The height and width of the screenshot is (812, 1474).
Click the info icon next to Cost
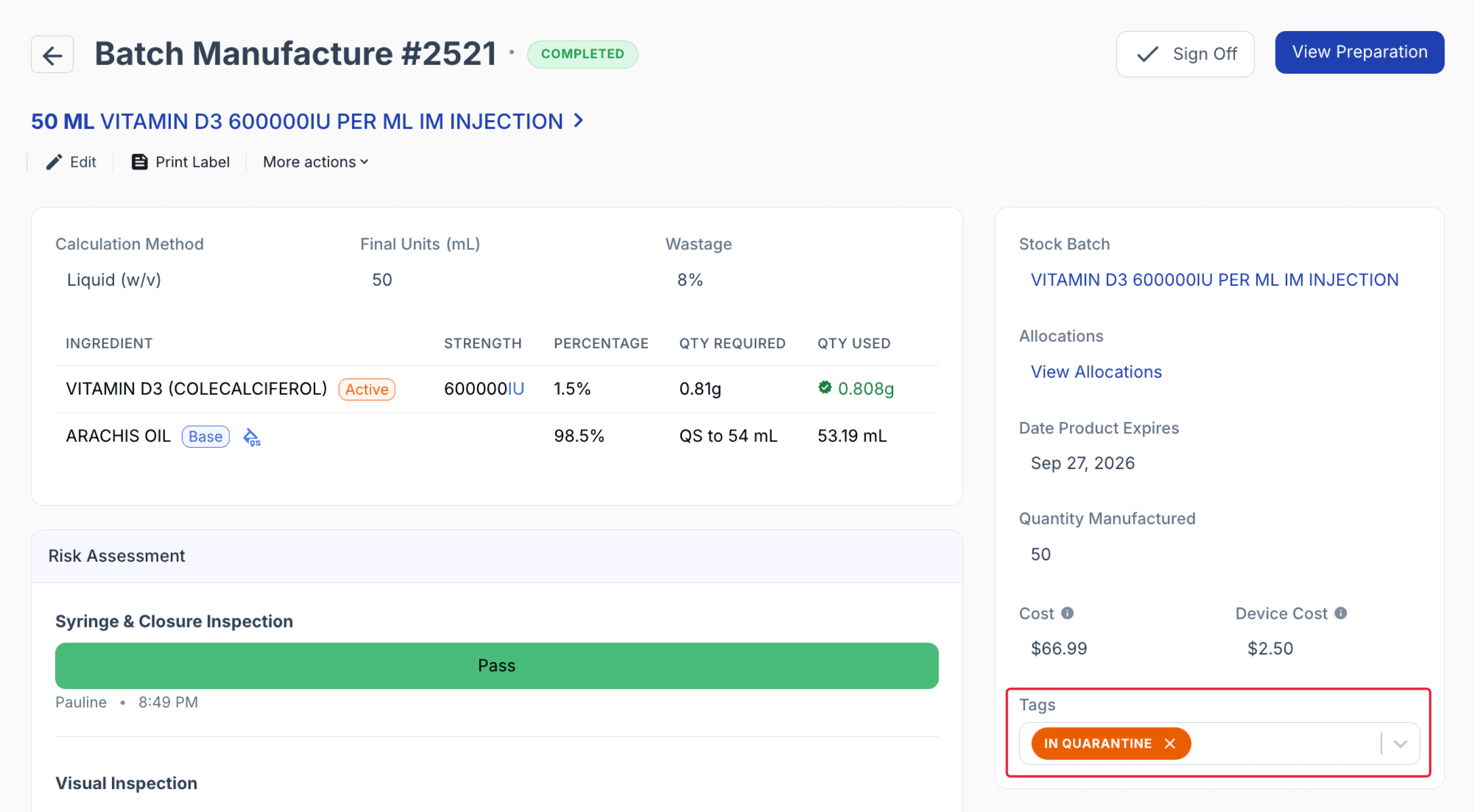[1067, 613]
